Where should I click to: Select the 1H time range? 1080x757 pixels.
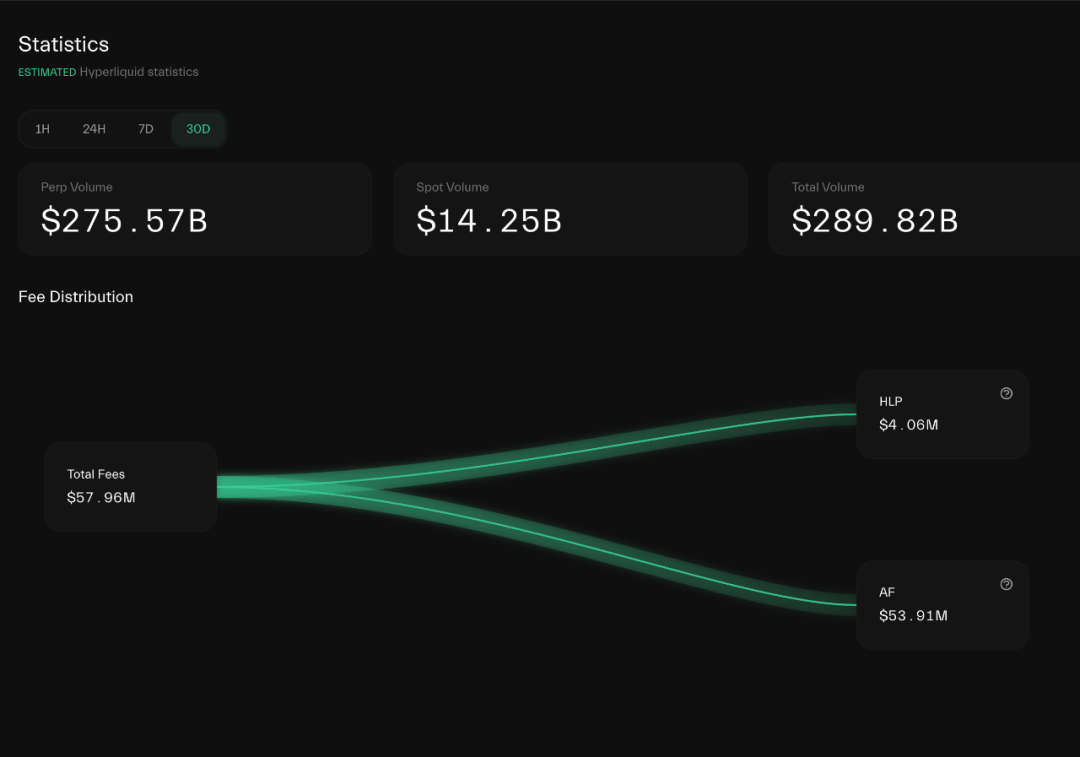click(x=42, y=129)
